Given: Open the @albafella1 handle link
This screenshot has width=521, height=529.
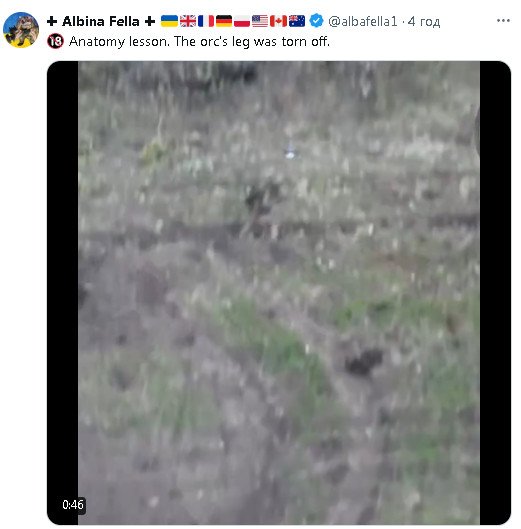Looking at the screenshot, I should [x=363, y=22].
